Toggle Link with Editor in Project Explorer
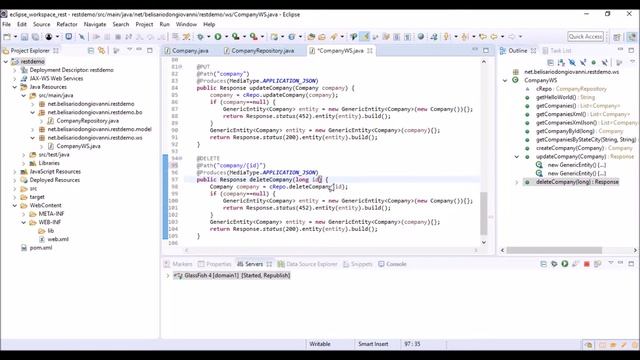This screenshot has height=360, width=640. coord(101,51)
